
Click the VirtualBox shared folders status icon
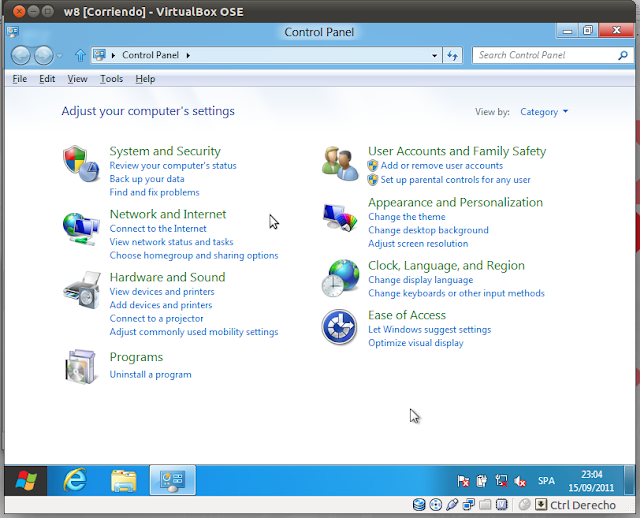[x=485, y=505]
